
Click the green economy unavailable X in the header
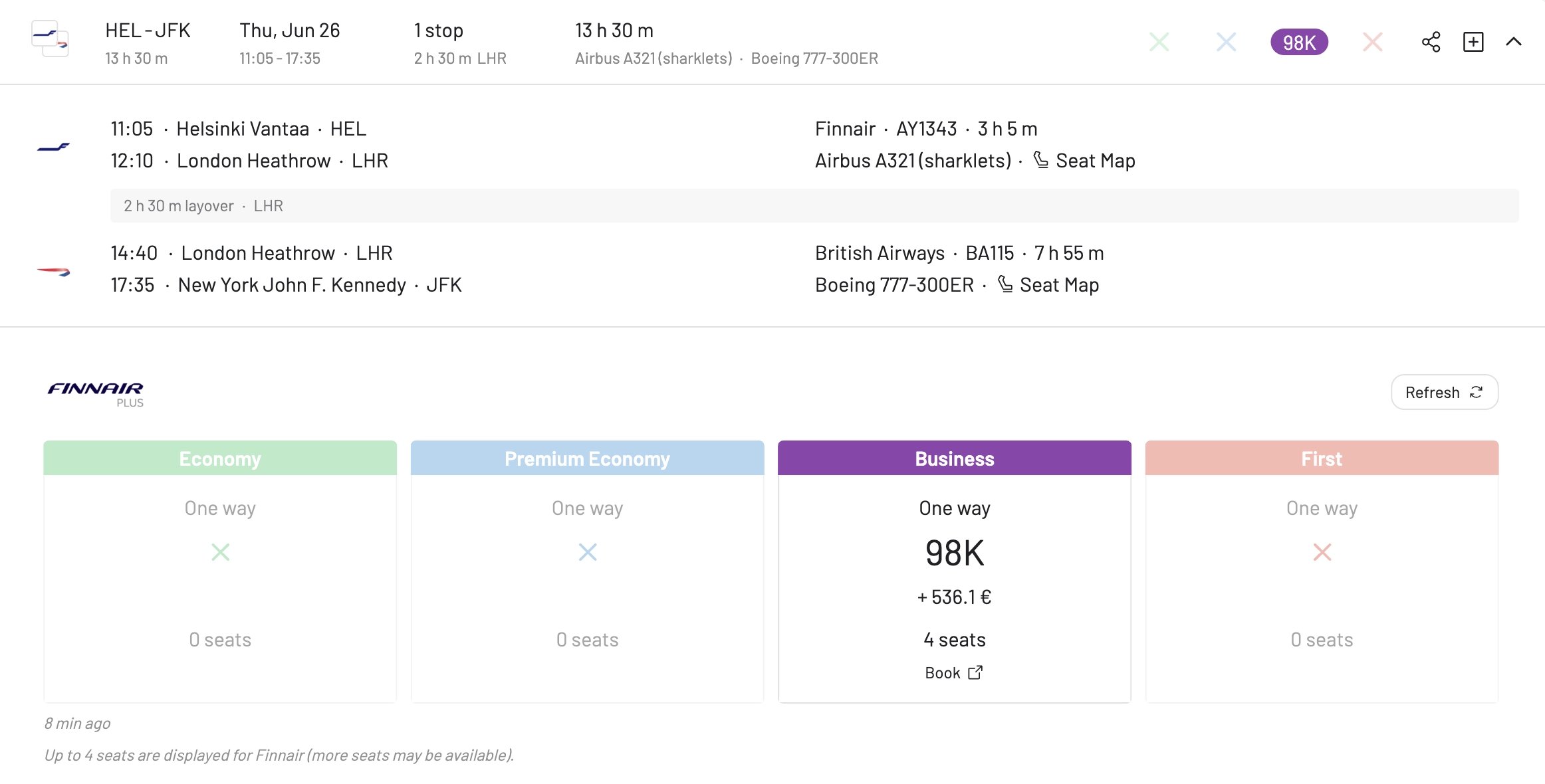pyautogui.click(x=1159, y=42)
